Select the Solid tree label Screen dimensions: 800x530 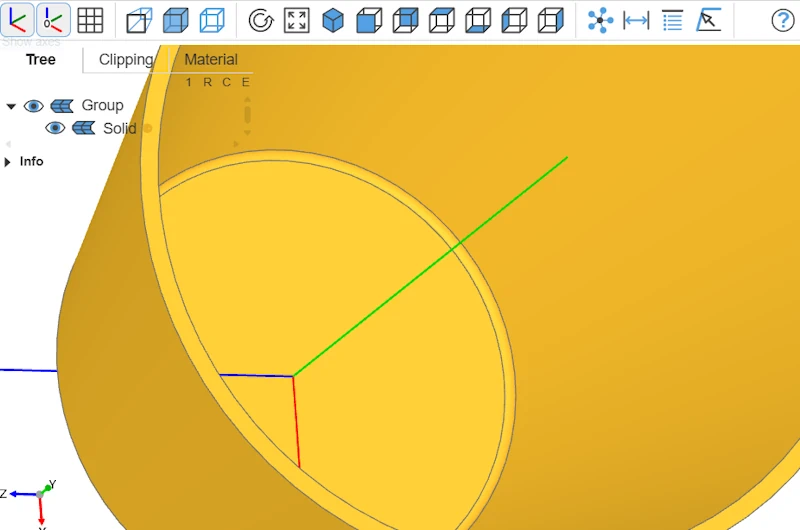[119, 128]
